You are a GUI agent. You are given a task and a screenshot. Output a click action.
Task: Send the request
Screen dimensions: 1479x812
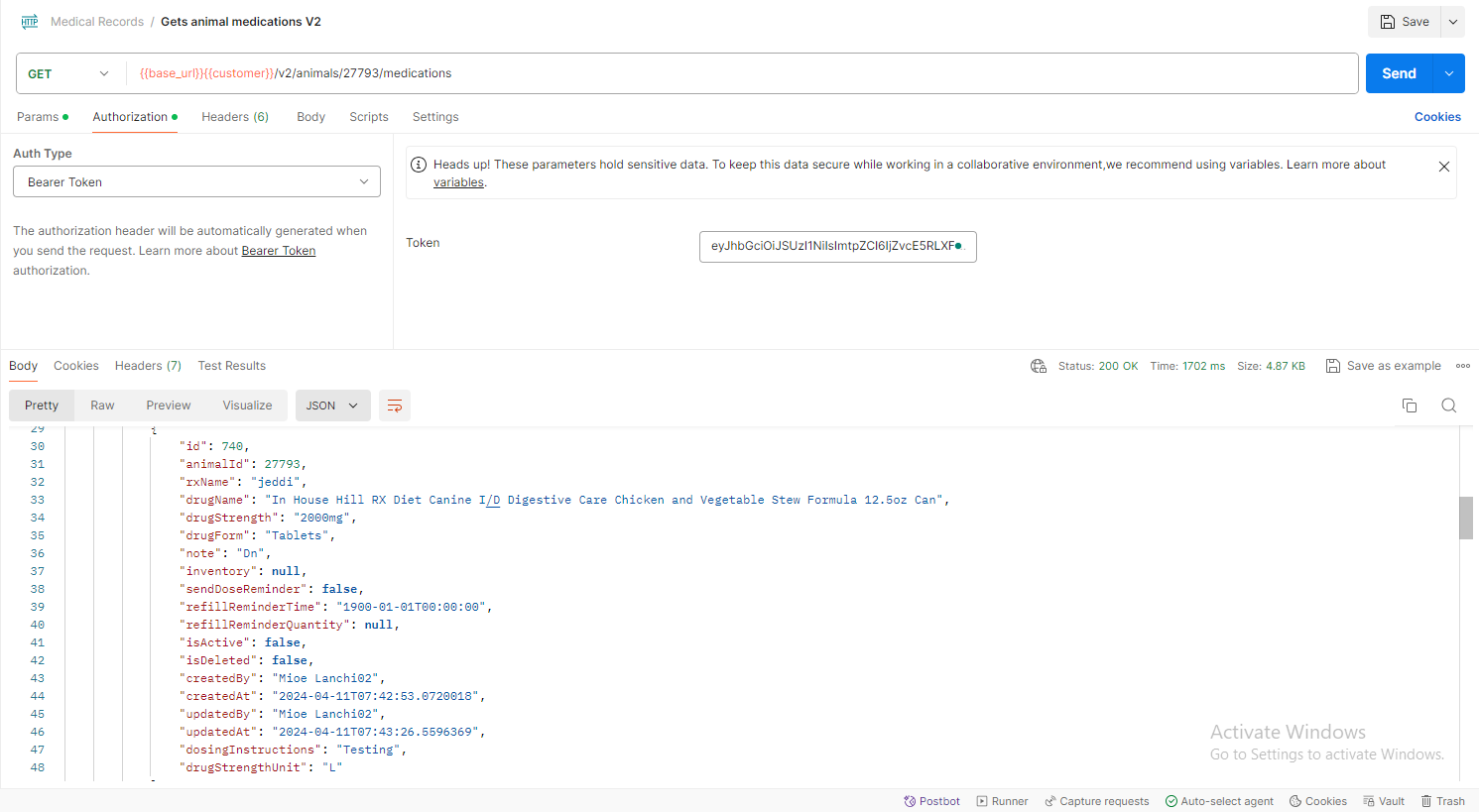click(x=1399, y=73)
